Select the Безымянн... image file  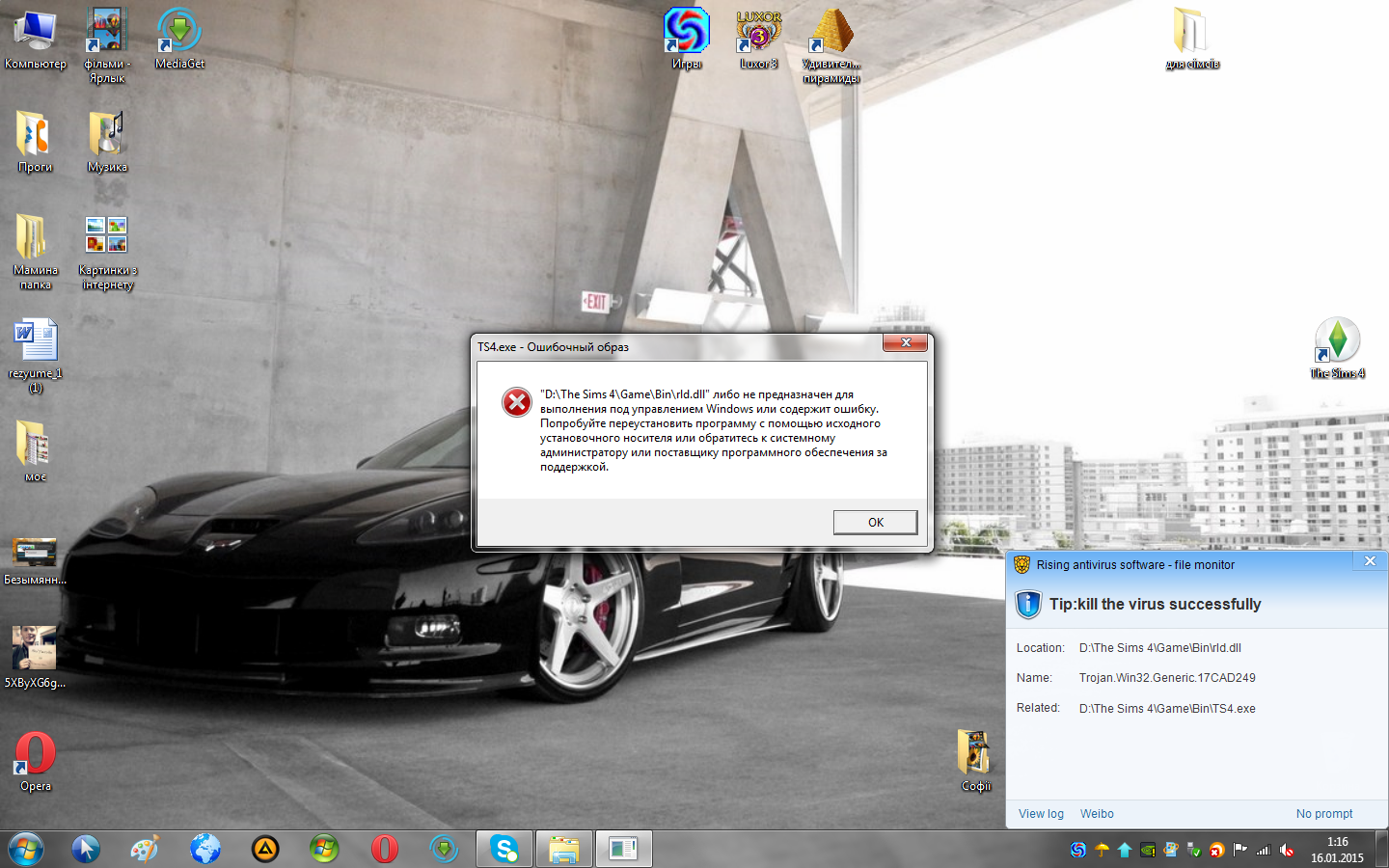[36, 560]
